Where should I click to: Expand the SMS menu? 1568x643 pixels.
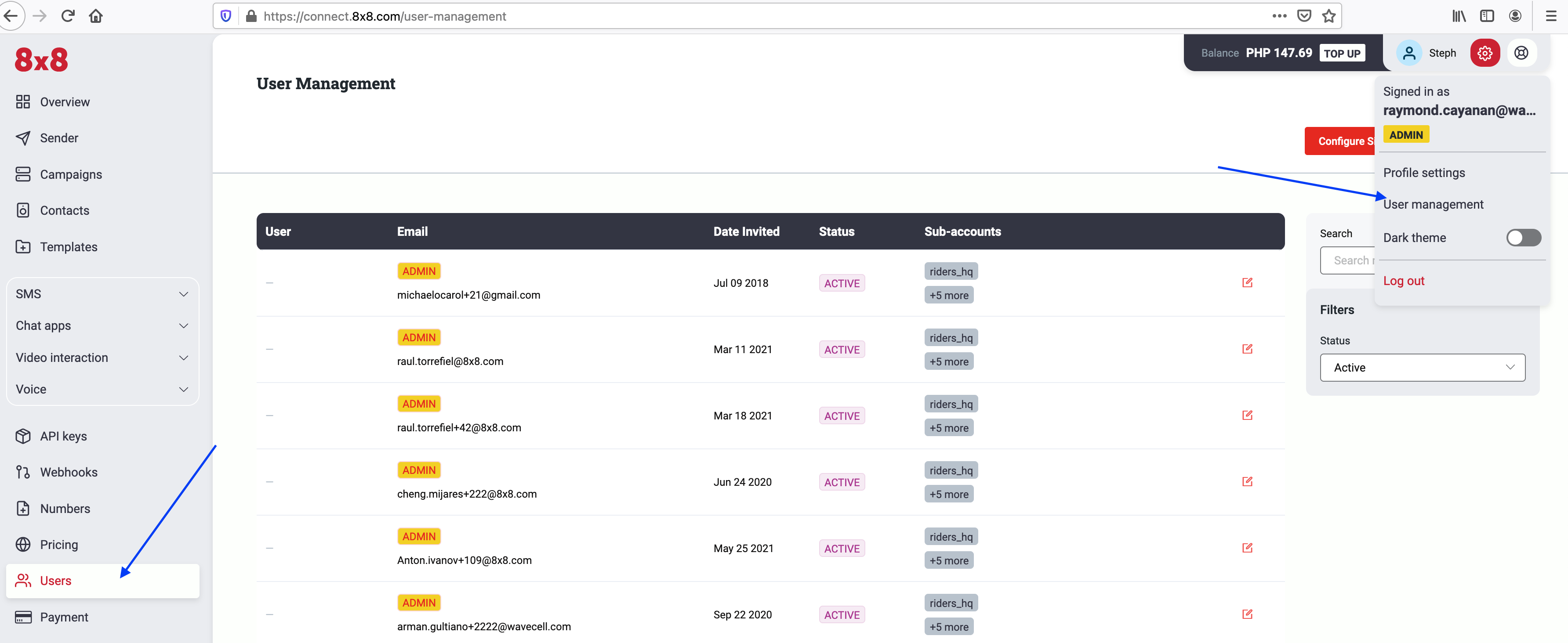coord(102,294)
